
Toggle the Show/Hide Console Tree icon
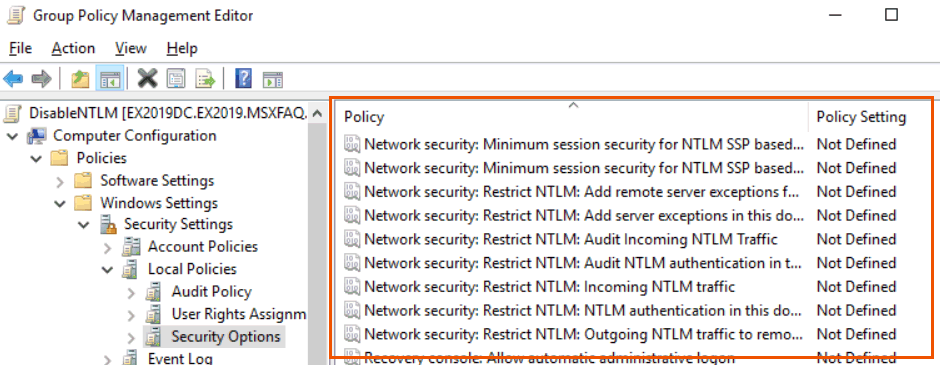(x=110, y=79)
